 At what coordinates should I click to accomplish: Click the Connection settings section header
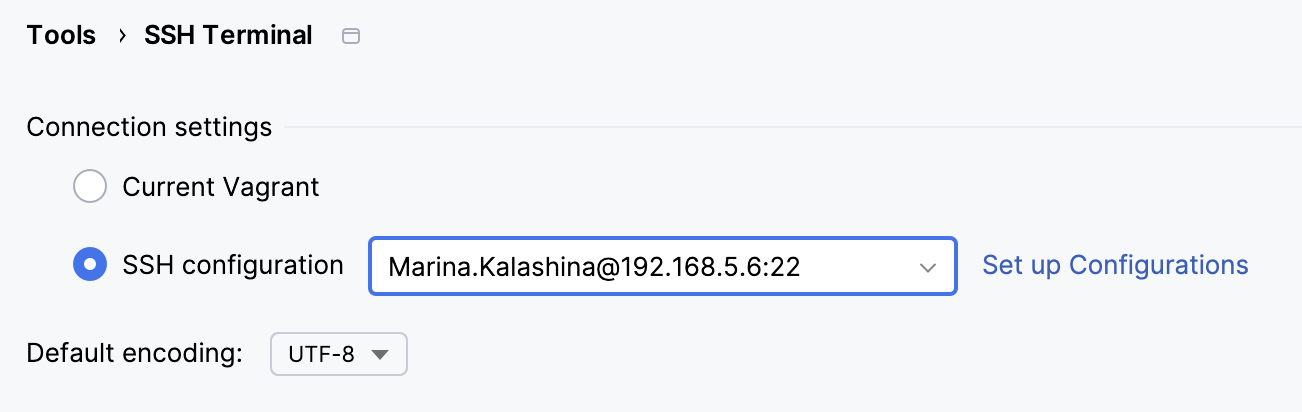point(149,127)
